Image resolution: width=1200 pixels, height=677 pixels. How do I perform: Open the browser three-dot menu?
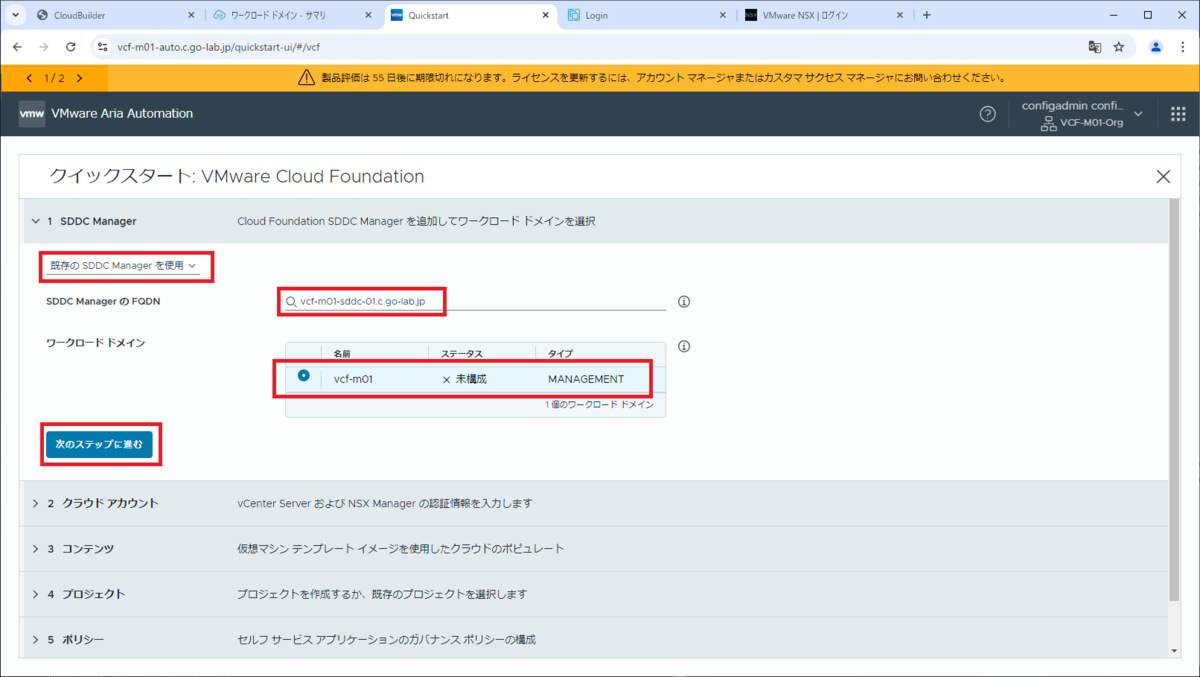(1182, 47)
